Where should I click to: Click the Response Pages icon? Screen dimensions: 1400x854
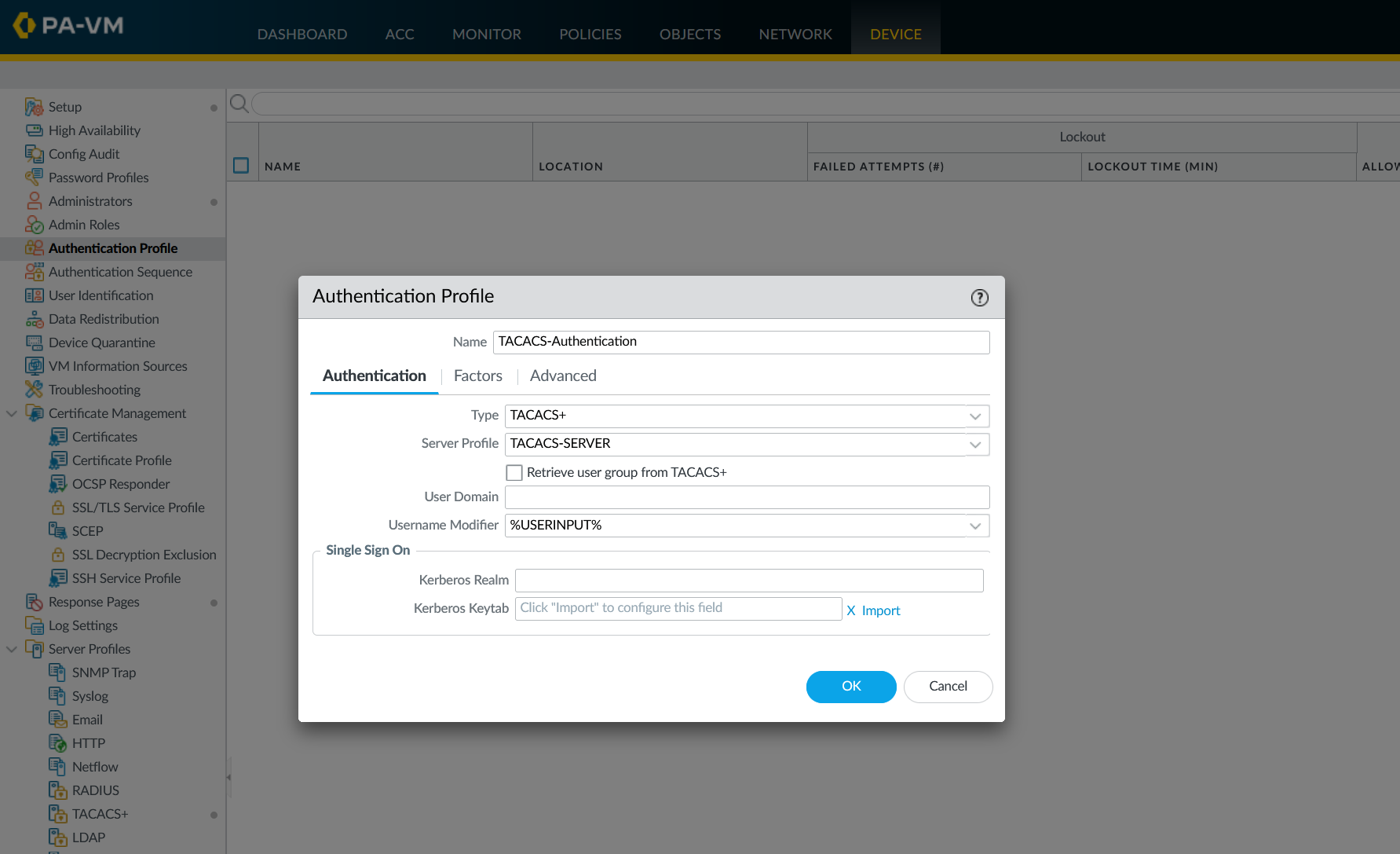tap(34, 602)
